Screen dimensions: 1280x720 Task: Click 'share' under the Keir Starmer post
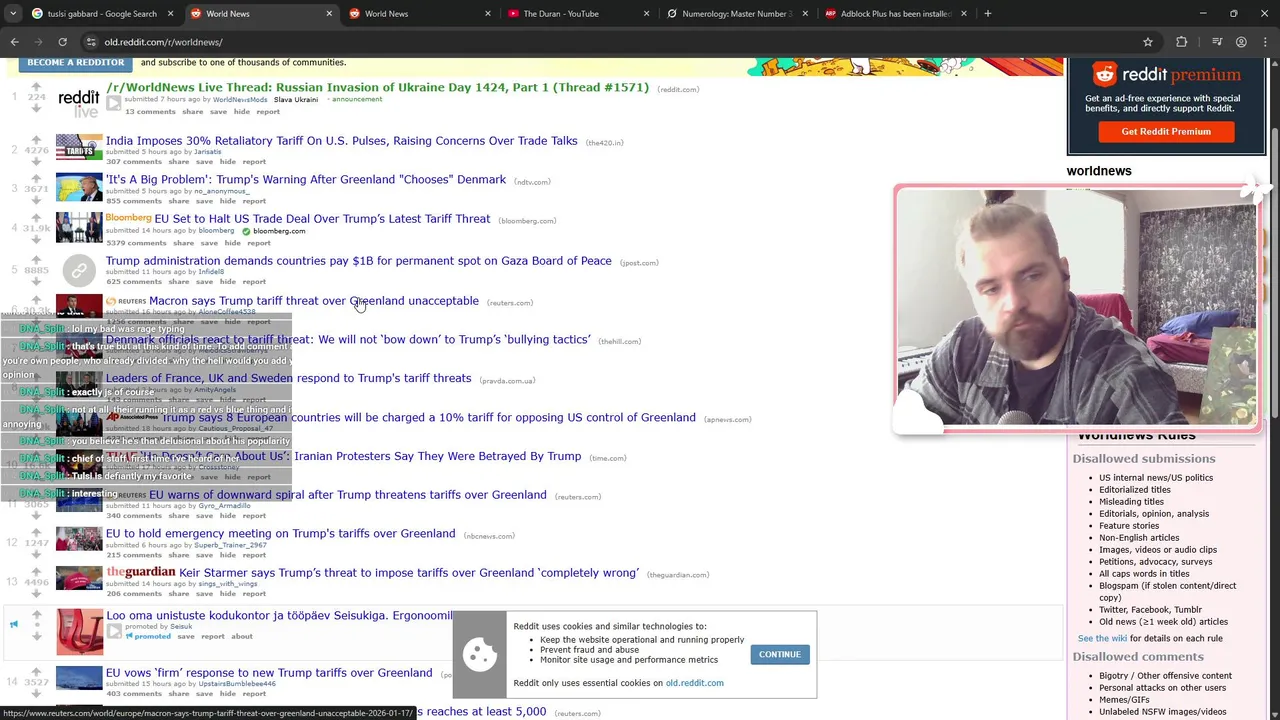pos(178,594)
